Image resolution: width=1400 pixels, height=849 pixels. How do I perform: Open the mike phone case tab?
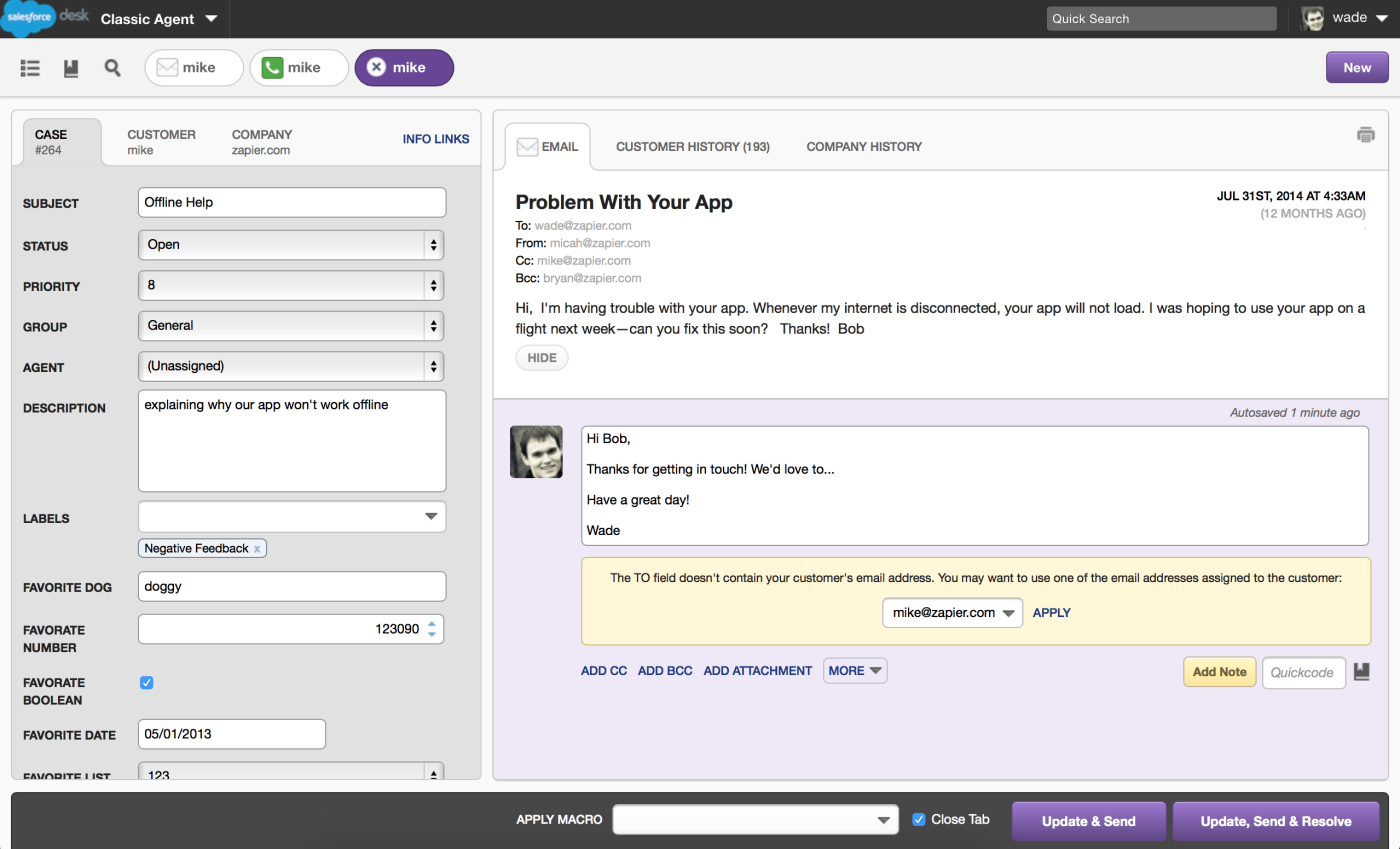(x=299, y=68)
